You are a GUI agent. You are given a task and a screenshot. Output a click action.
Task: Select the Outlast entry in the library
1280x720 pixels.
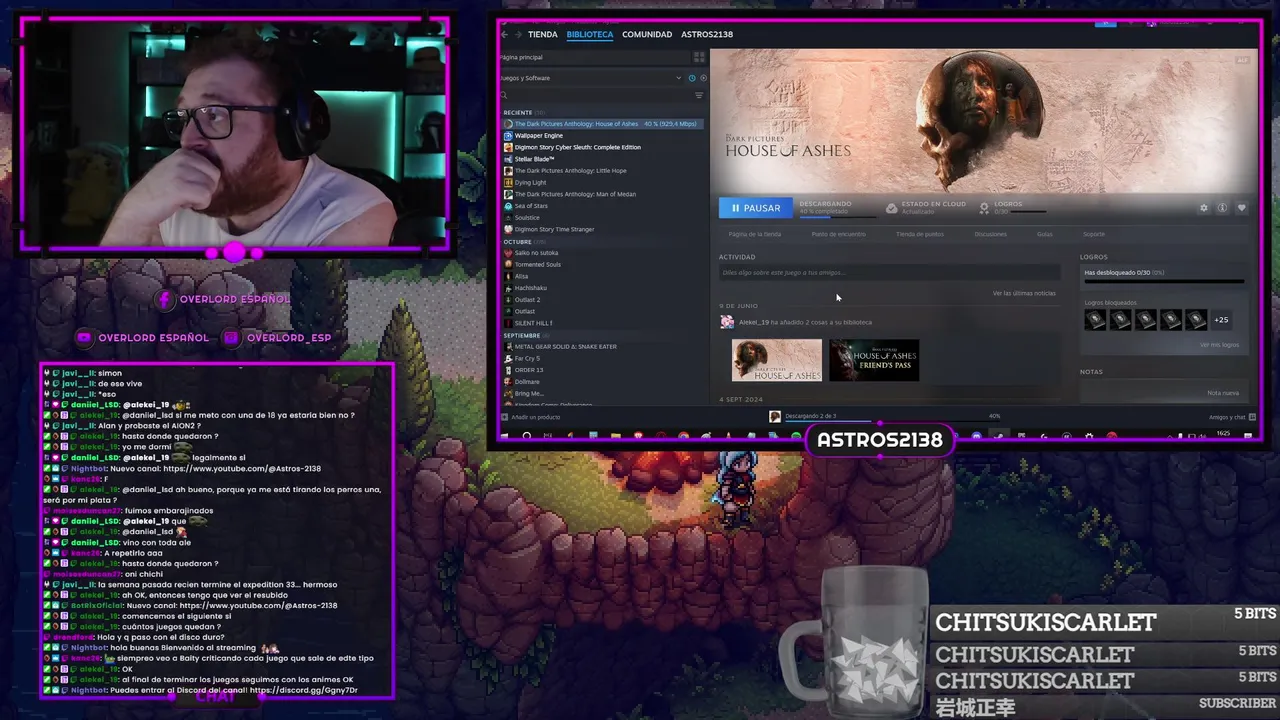coord(525,311)
